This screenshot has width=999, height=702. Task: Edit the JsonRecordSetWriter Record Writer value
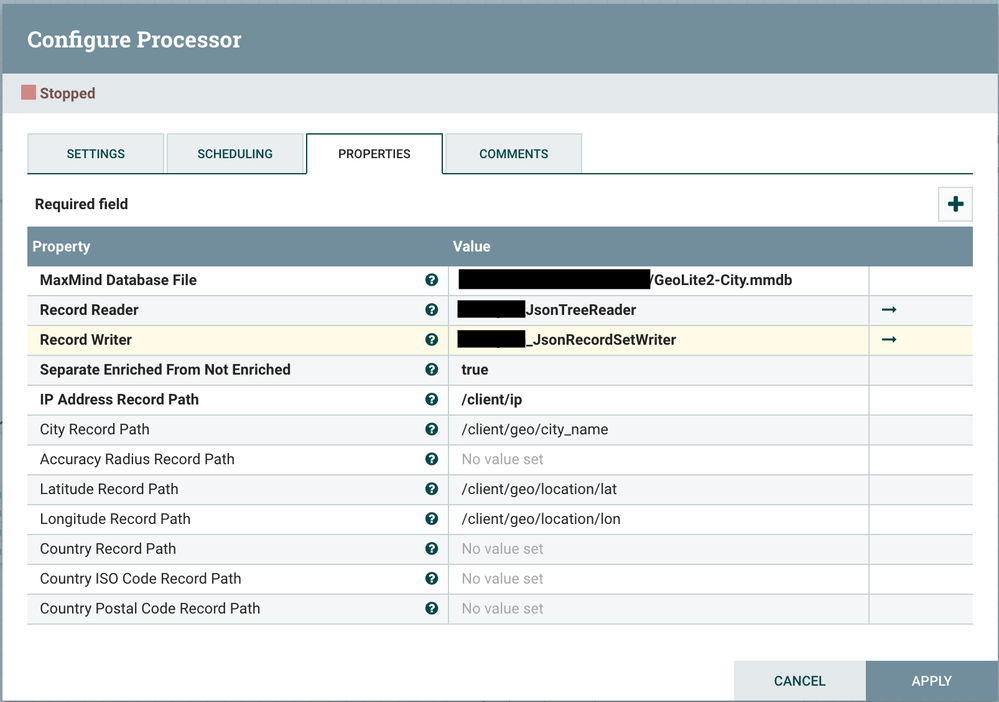[x=658, y=340]
